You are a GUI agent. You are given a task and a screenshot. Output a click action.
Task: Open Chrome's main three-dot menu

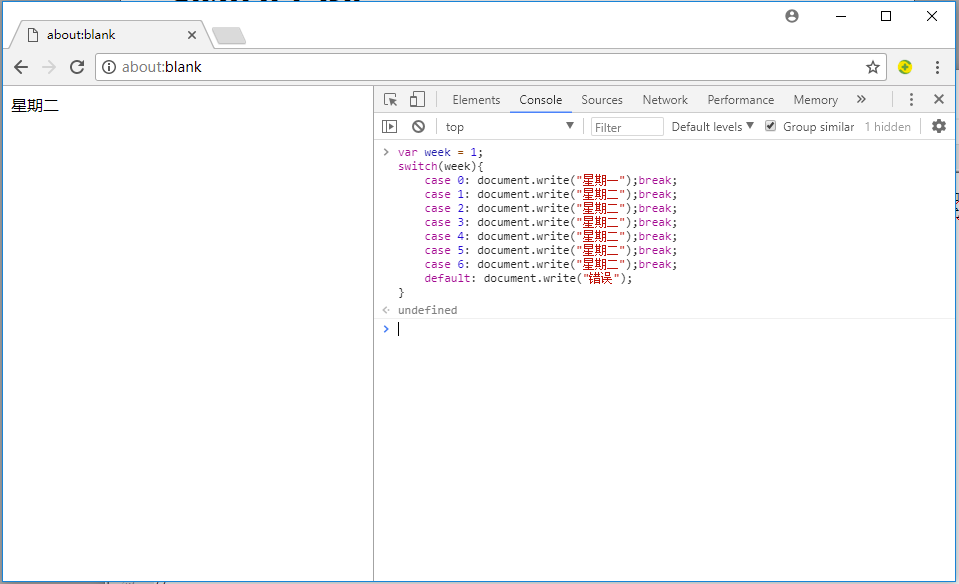click(937, 67)
